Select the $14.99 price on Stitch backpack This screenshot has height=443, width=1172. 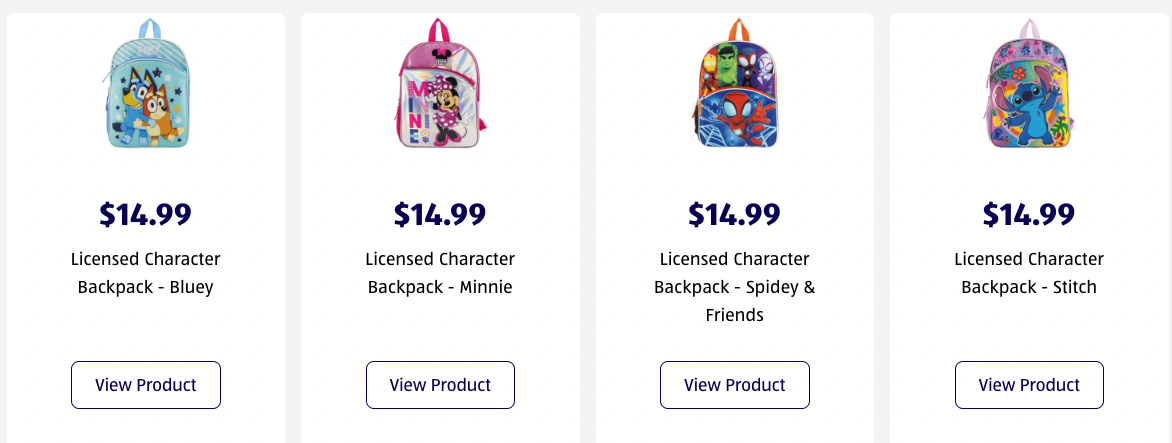coord(1029,214)
